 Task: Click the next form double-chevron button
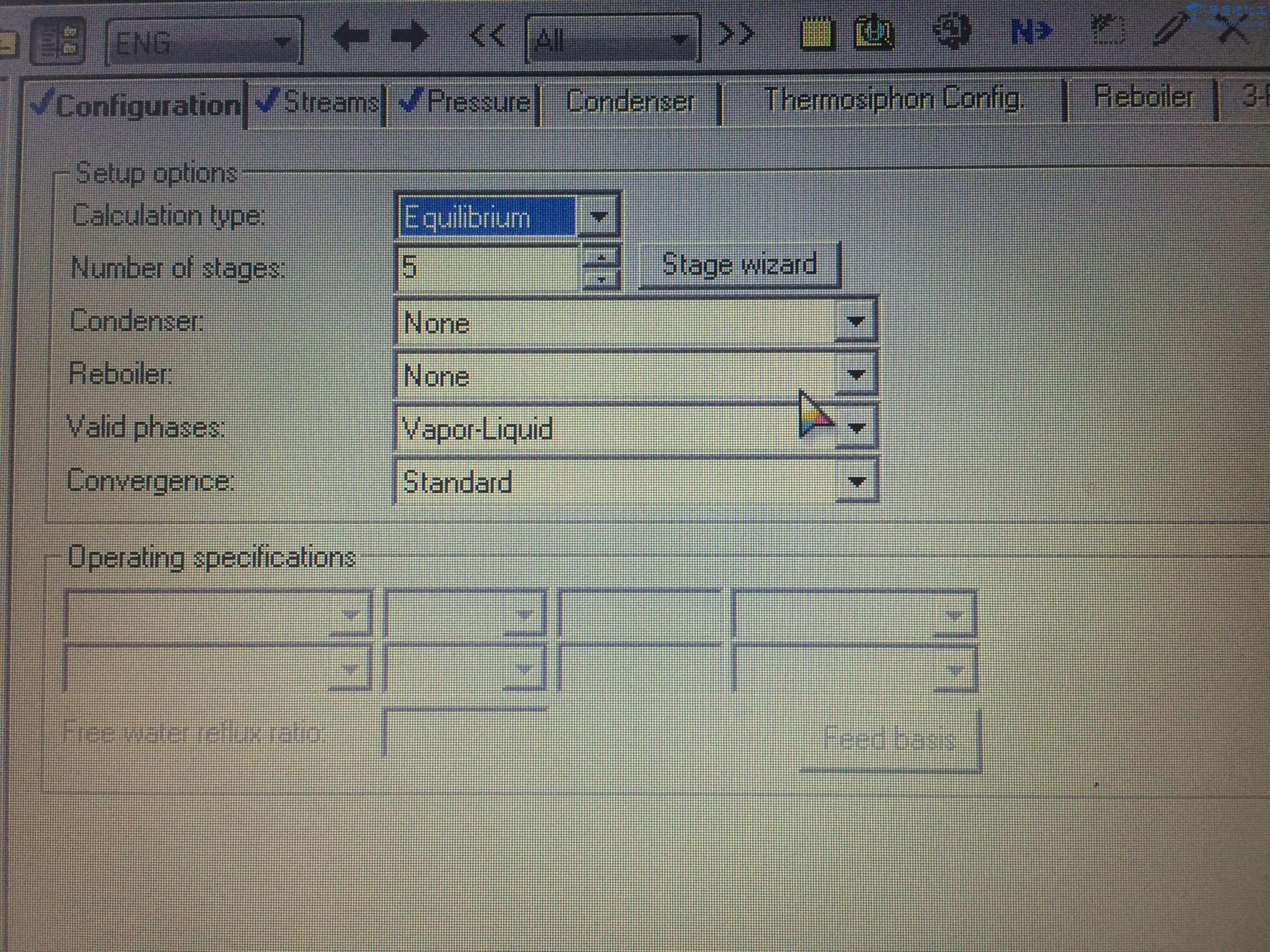(736, 34)
